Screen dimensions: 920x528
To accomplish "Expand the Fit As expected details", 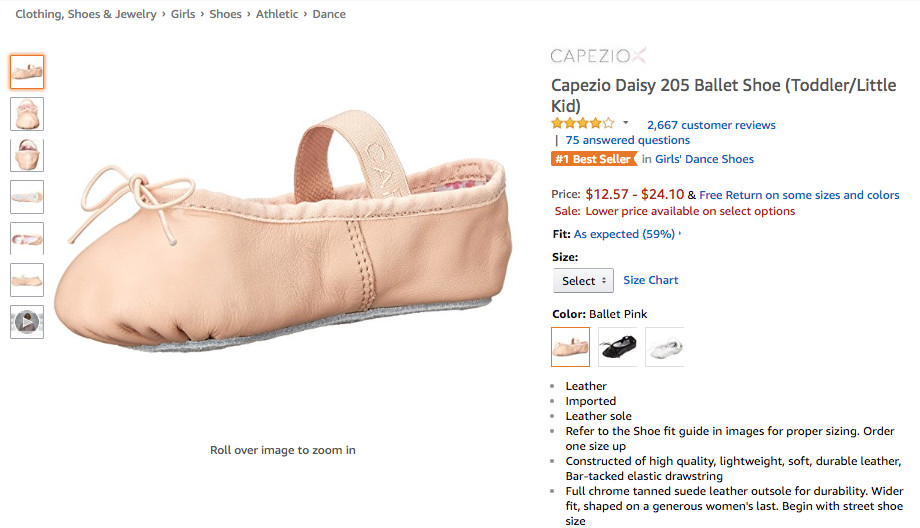I will click(626, 234).
